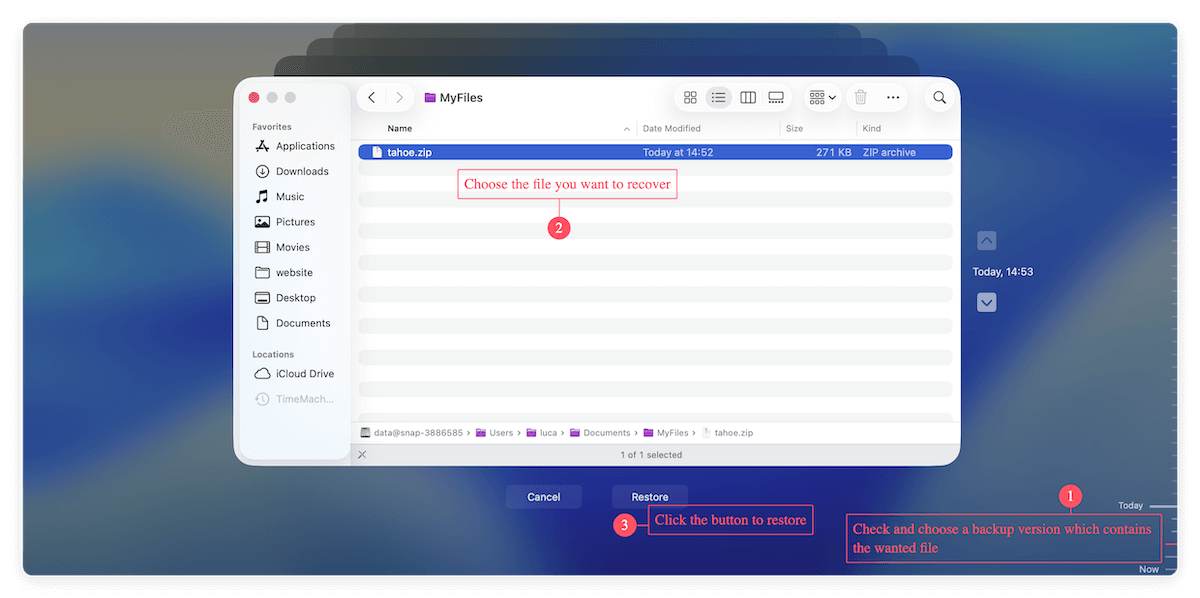Click the Restore button
1200x598 pixels.
tap(650, 496)
